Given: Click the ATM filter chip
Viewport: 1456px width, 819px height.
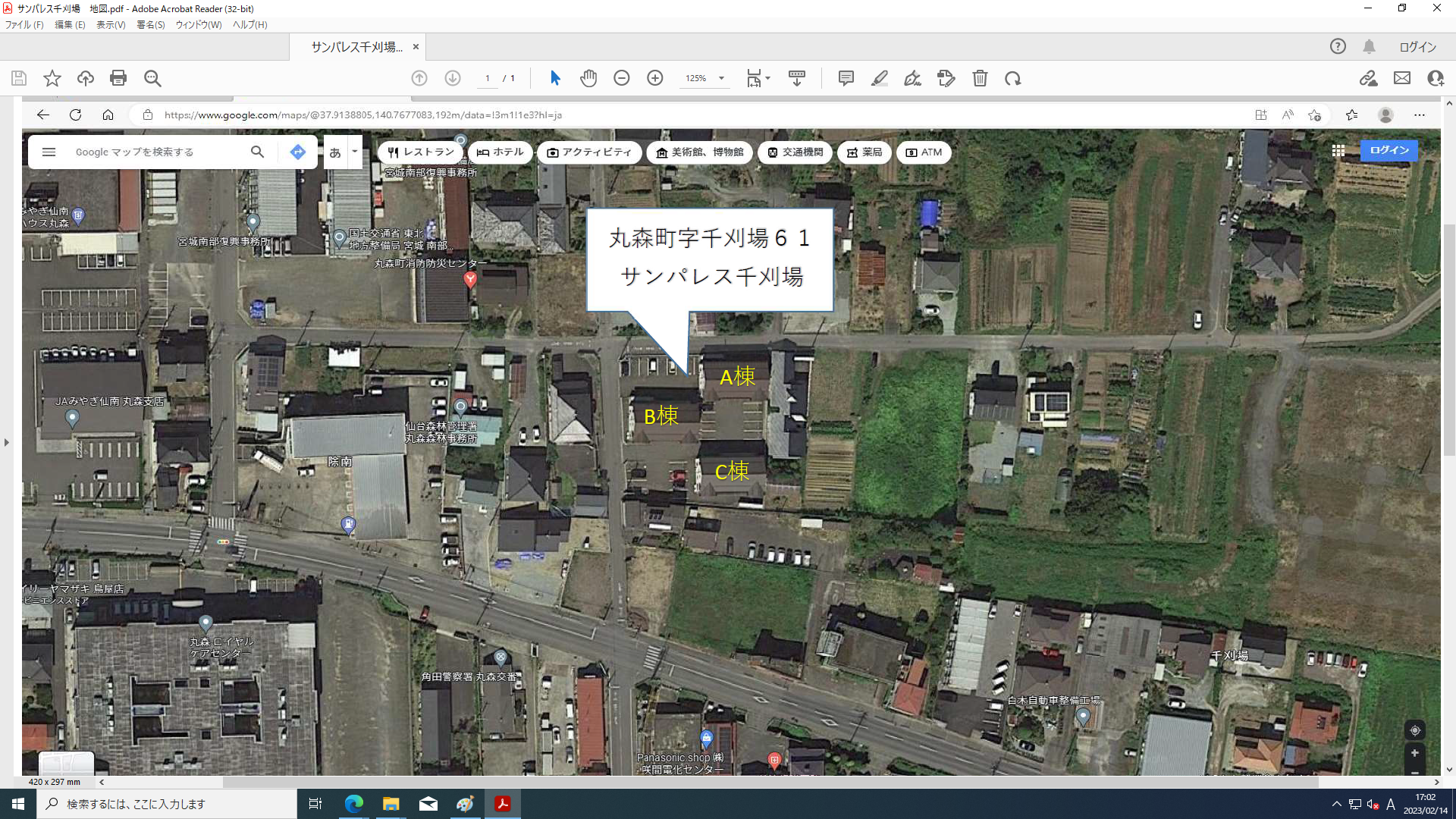Looking at the screenshot, I should (923, 152).
